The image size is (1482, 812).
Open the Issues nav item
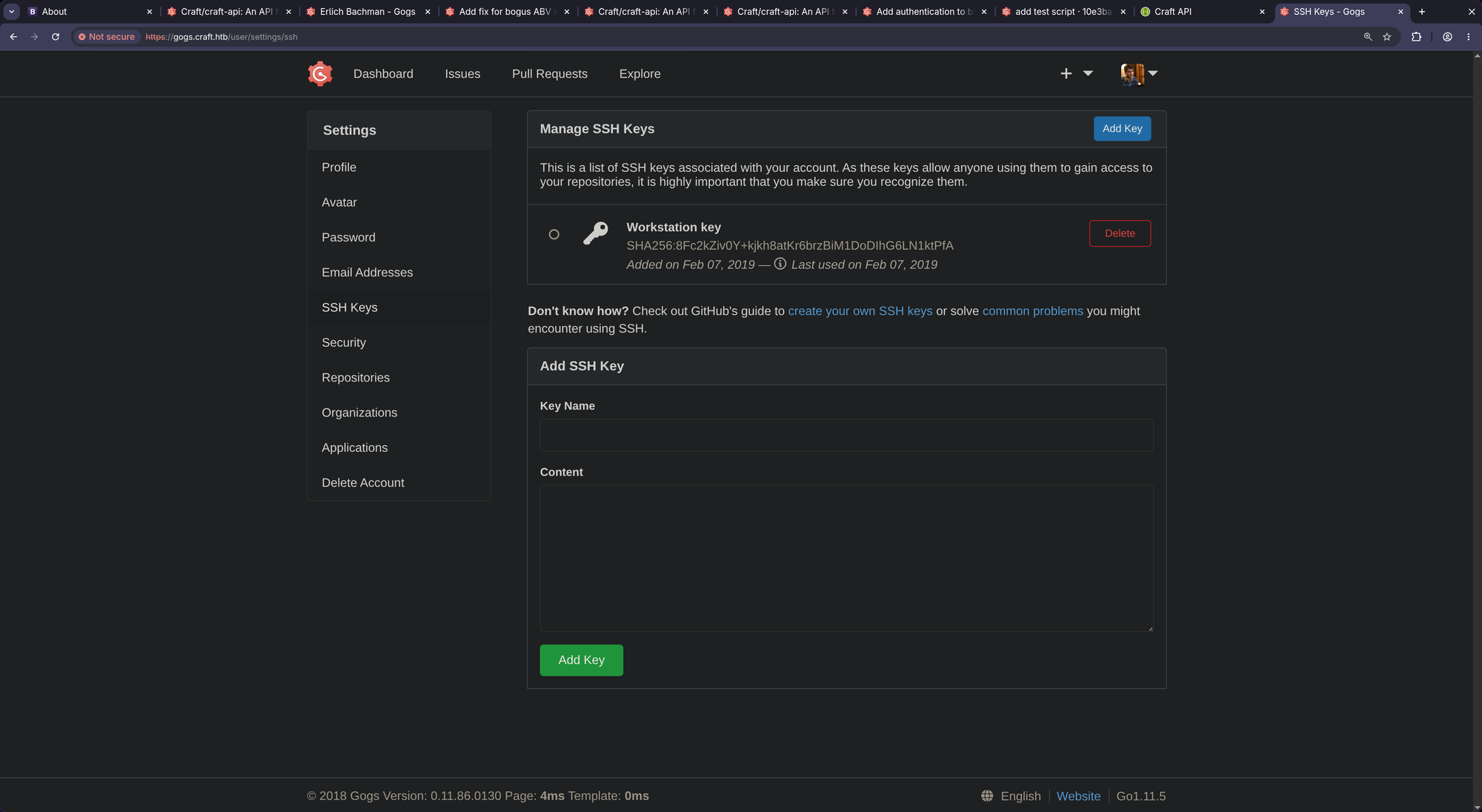[x=462, y=73]
